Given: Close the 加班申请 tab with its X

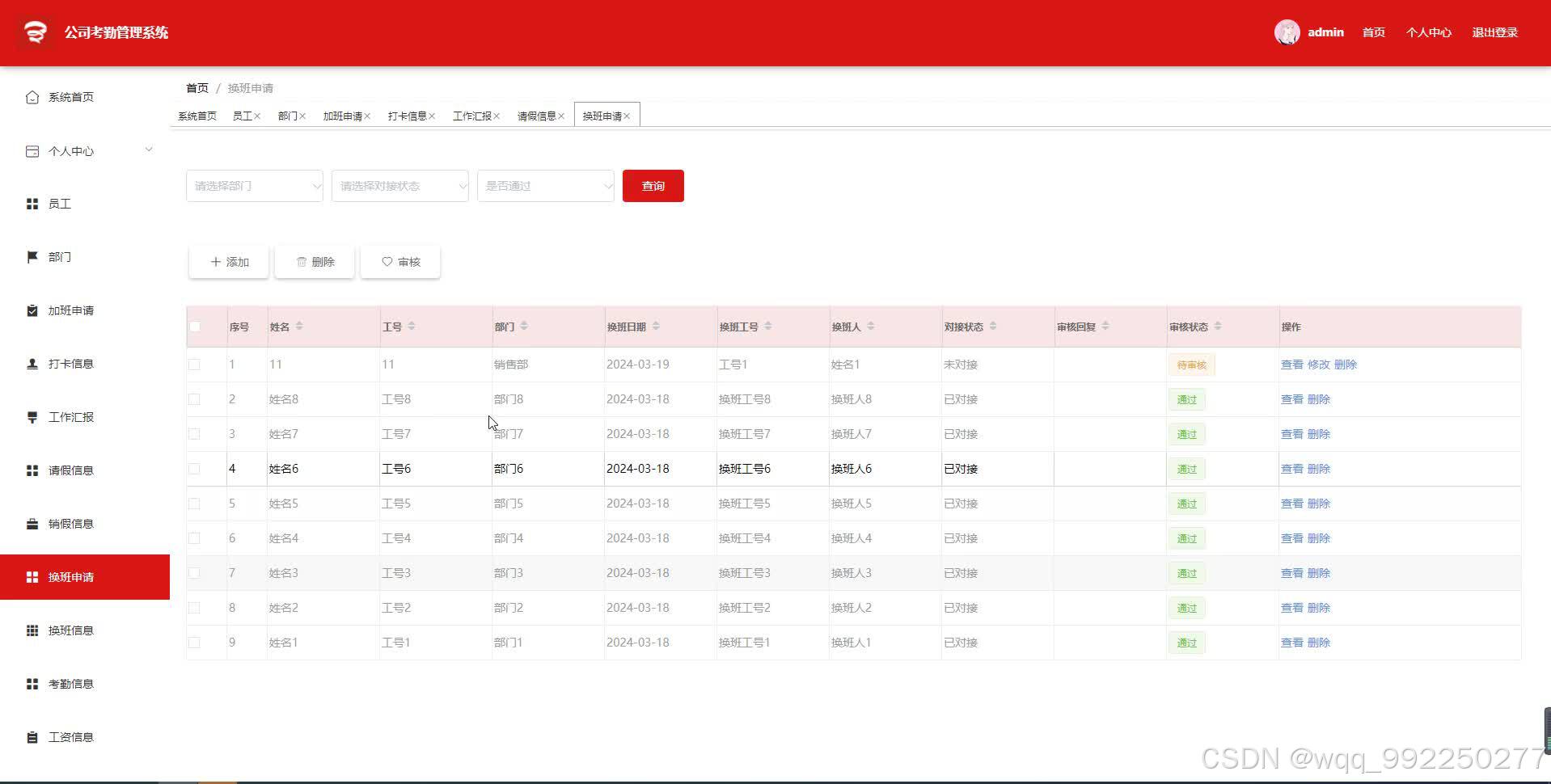Looking at the screenshot, I should [367, 116].
